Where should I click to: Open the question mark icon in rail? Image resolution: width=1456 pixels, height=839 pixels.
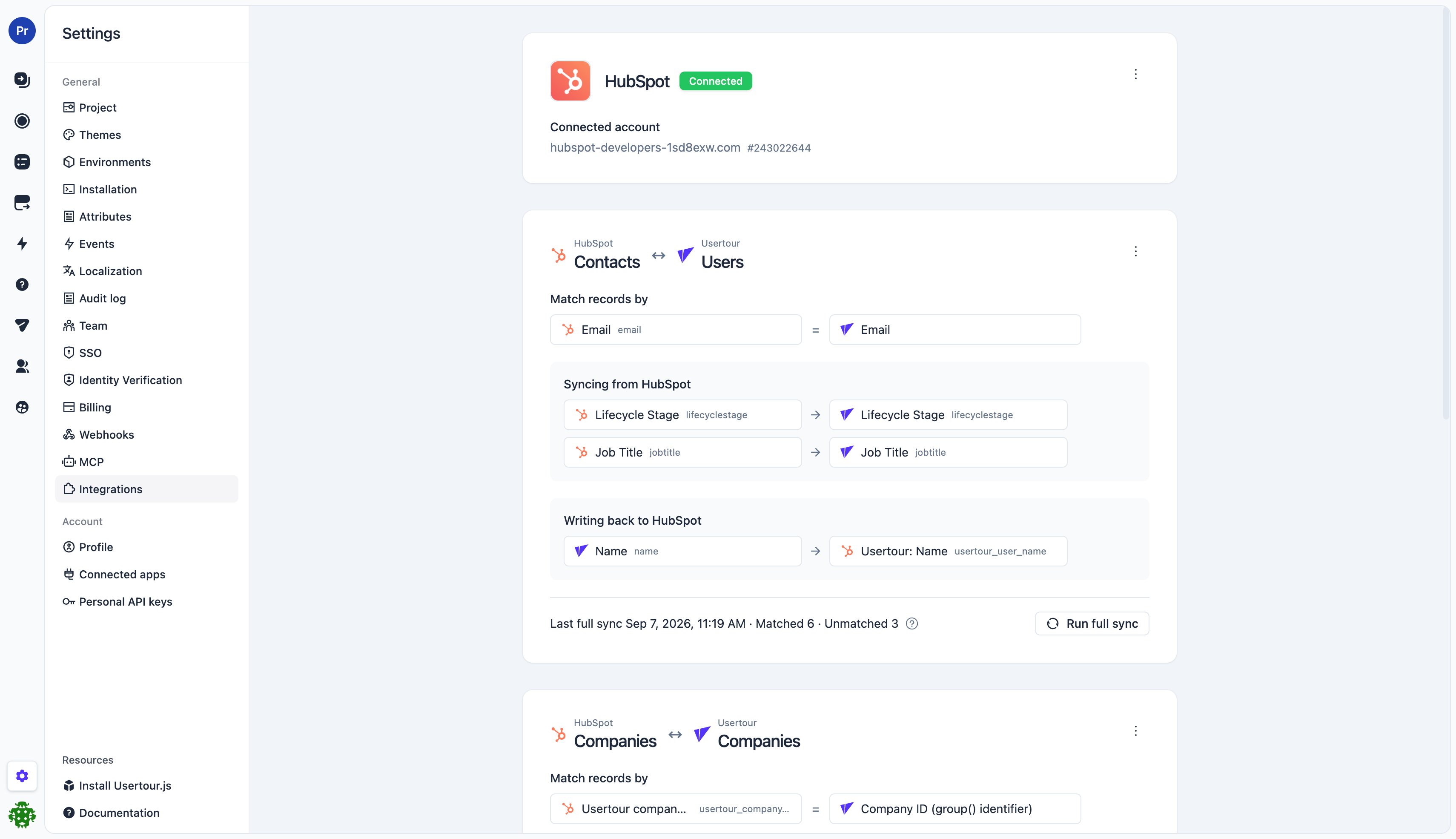(22, 284)
